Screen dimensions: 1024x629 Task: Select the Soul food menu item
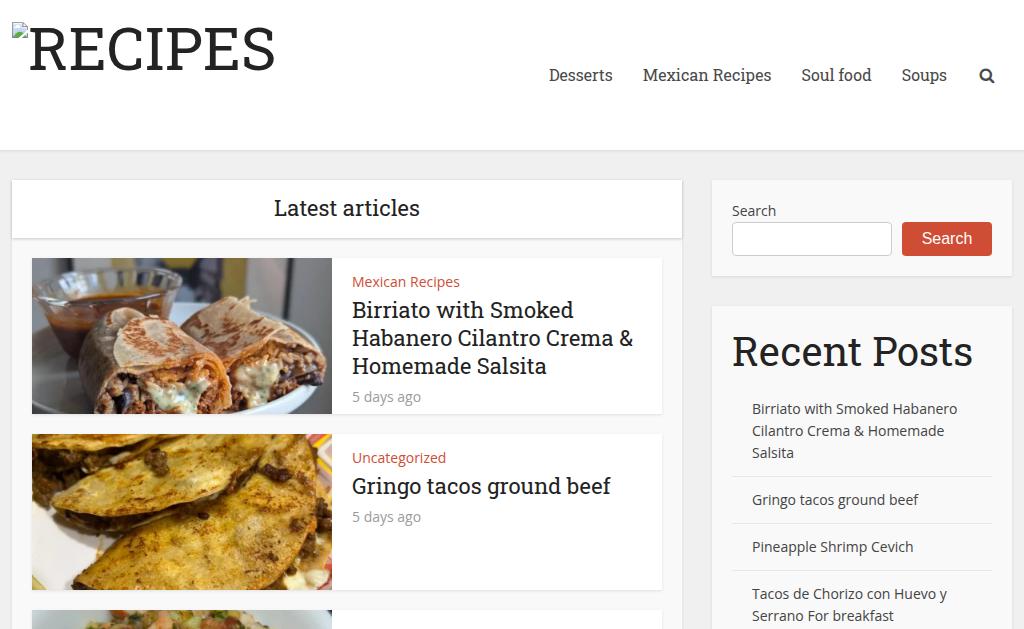(836, 75)
